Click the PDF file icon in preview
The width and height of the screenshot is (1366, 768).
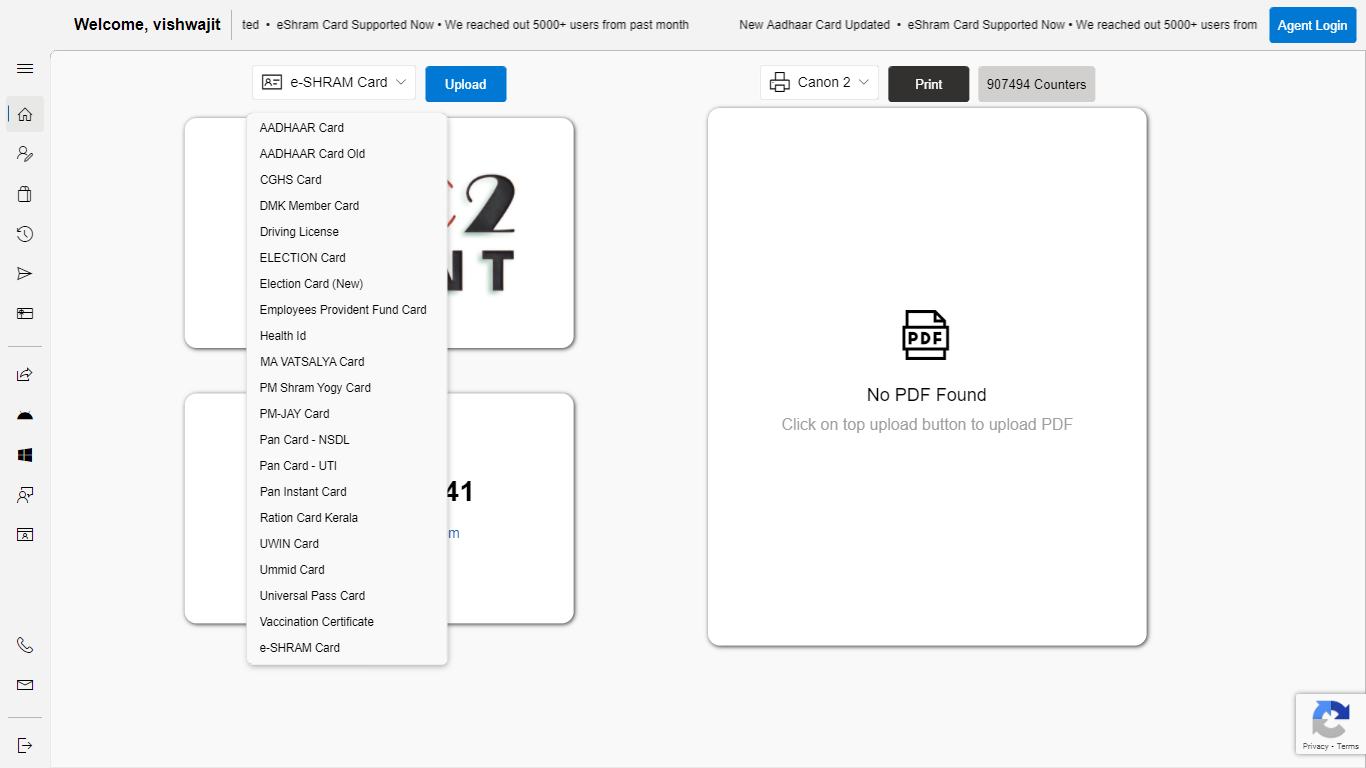(926, 335)
